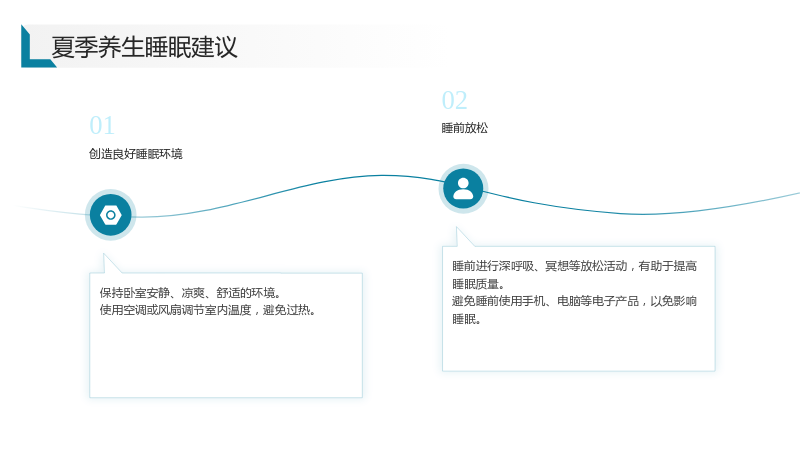
Task: Click the hexagon nut icon circle
Action: tap(111, 215)
